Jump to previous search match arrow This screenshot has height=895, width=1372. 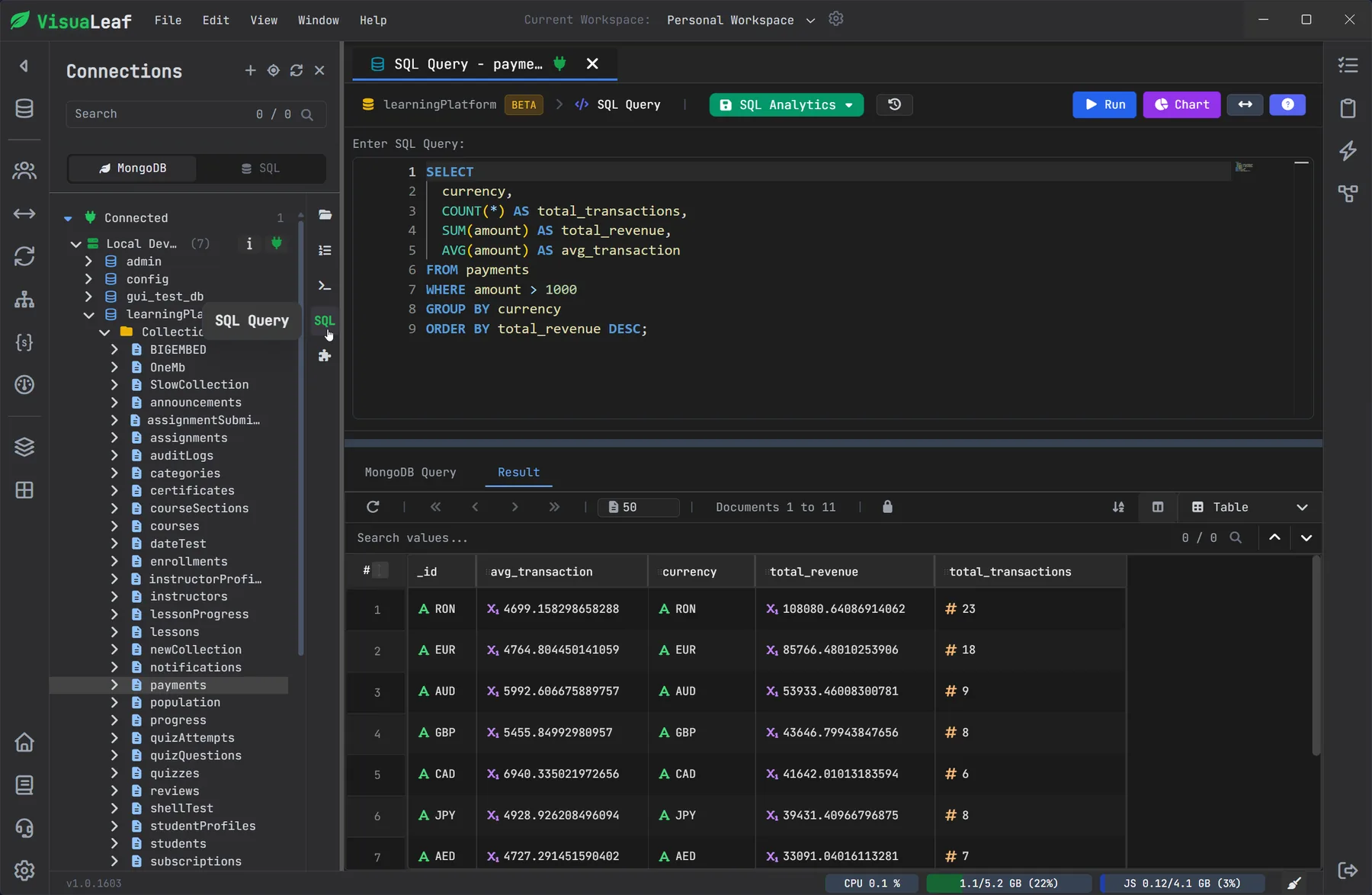(x=1274, y=537)
